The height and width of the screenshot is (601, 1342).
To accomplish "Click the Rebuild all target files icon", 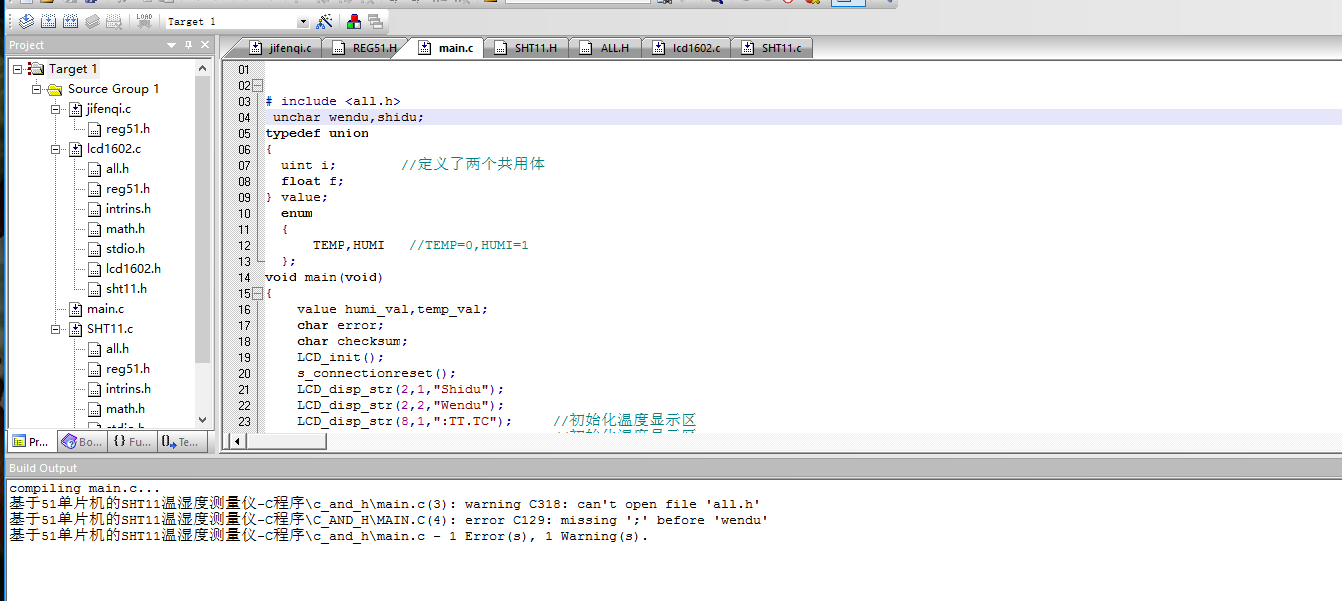I will tap(70, 21).
